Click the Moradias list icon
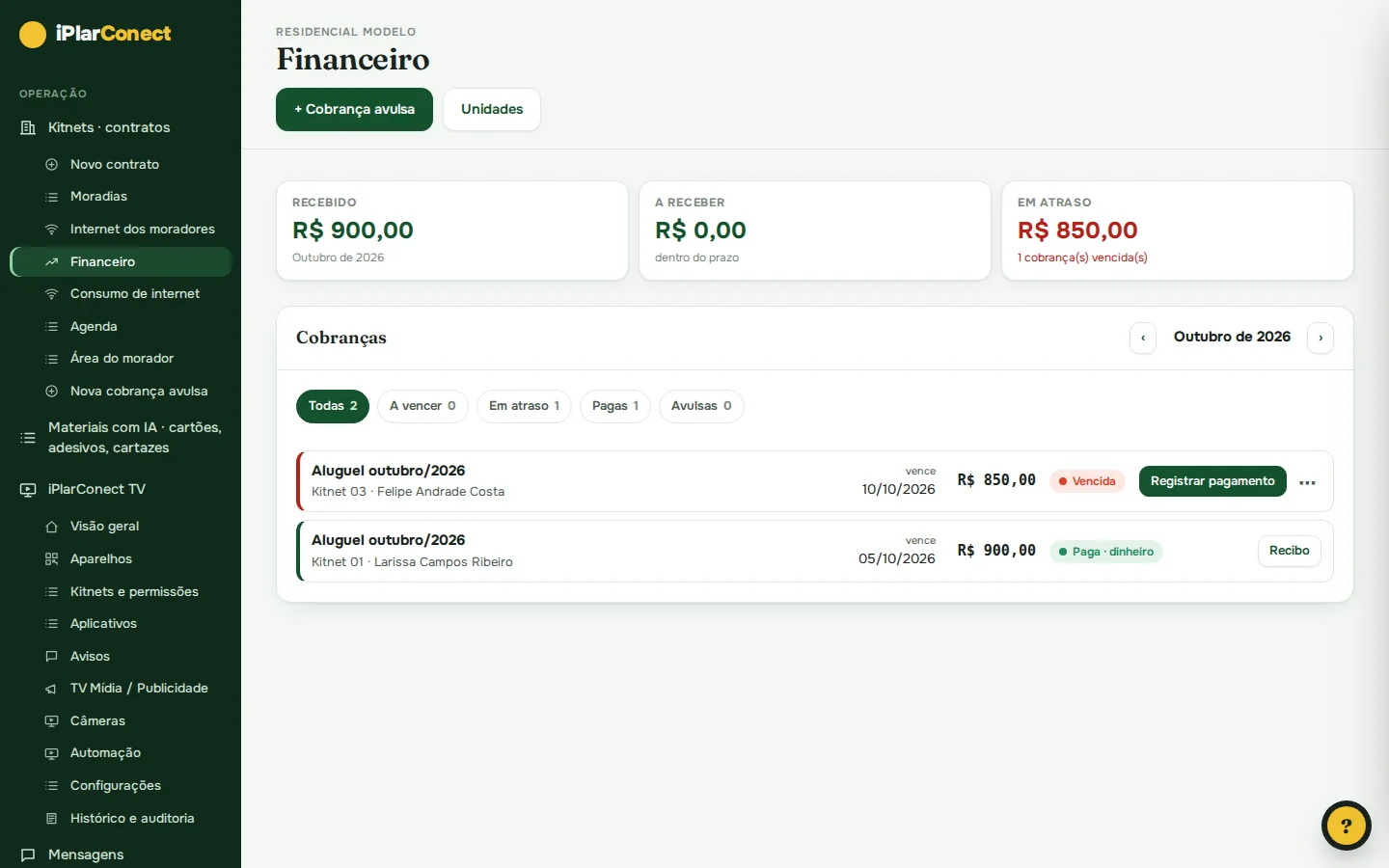The height and width of the screenshot is (868, 1389). (x=52, y=197)
